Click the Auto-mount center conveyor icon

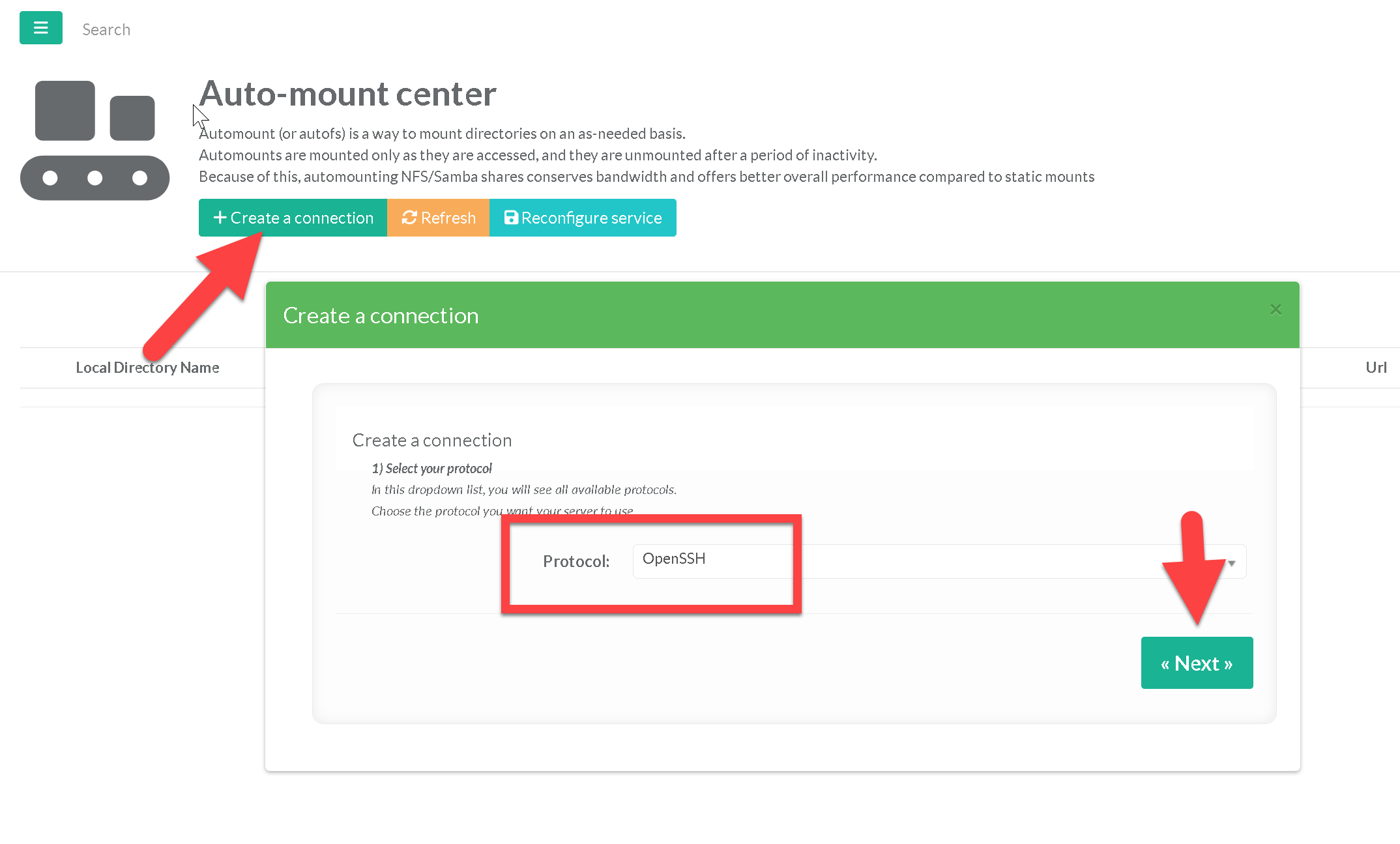click(x=95, y=140)
